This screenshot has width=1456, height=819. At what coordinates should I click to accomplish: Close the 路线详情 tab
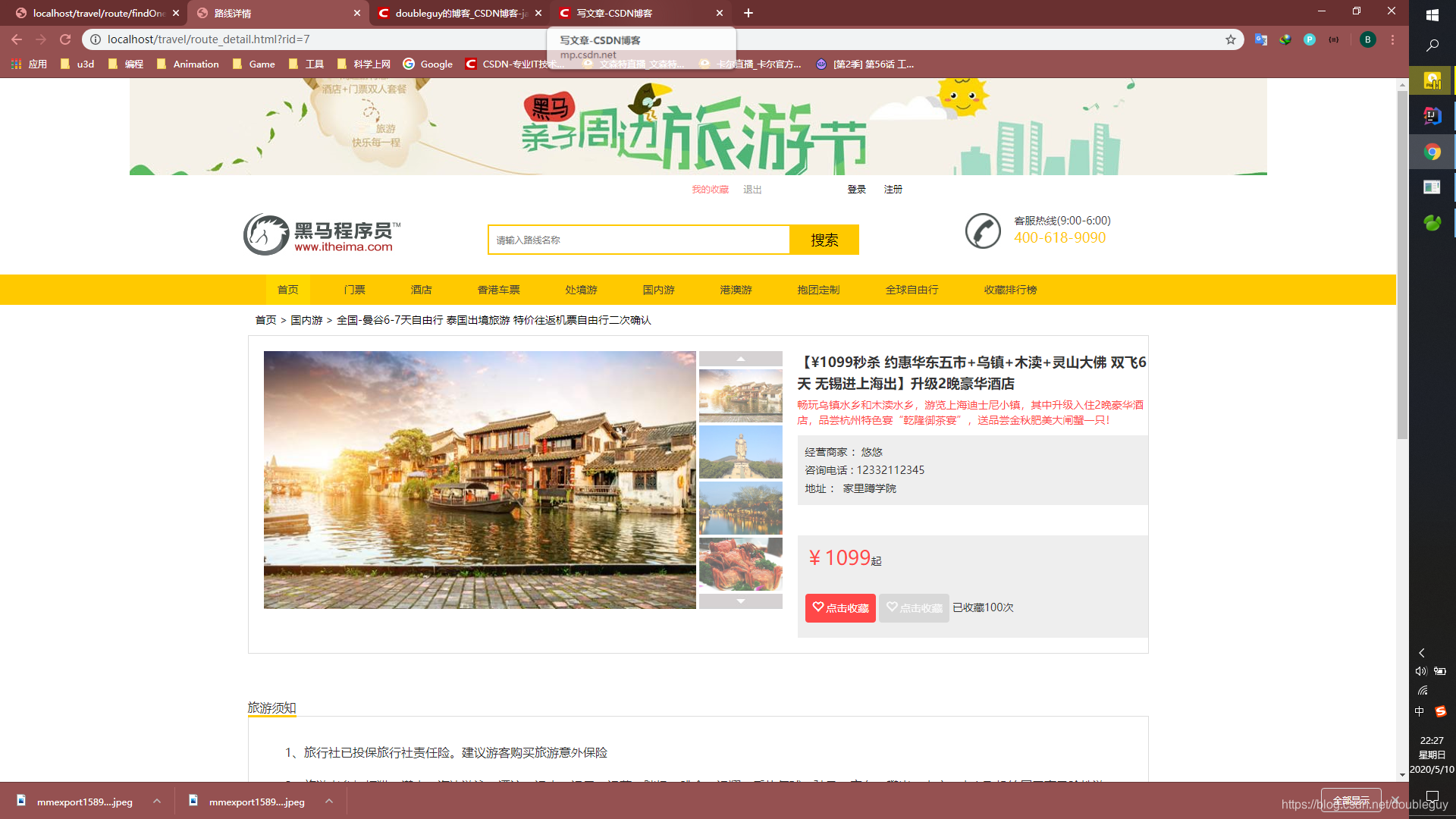click(x=357, y=13)
